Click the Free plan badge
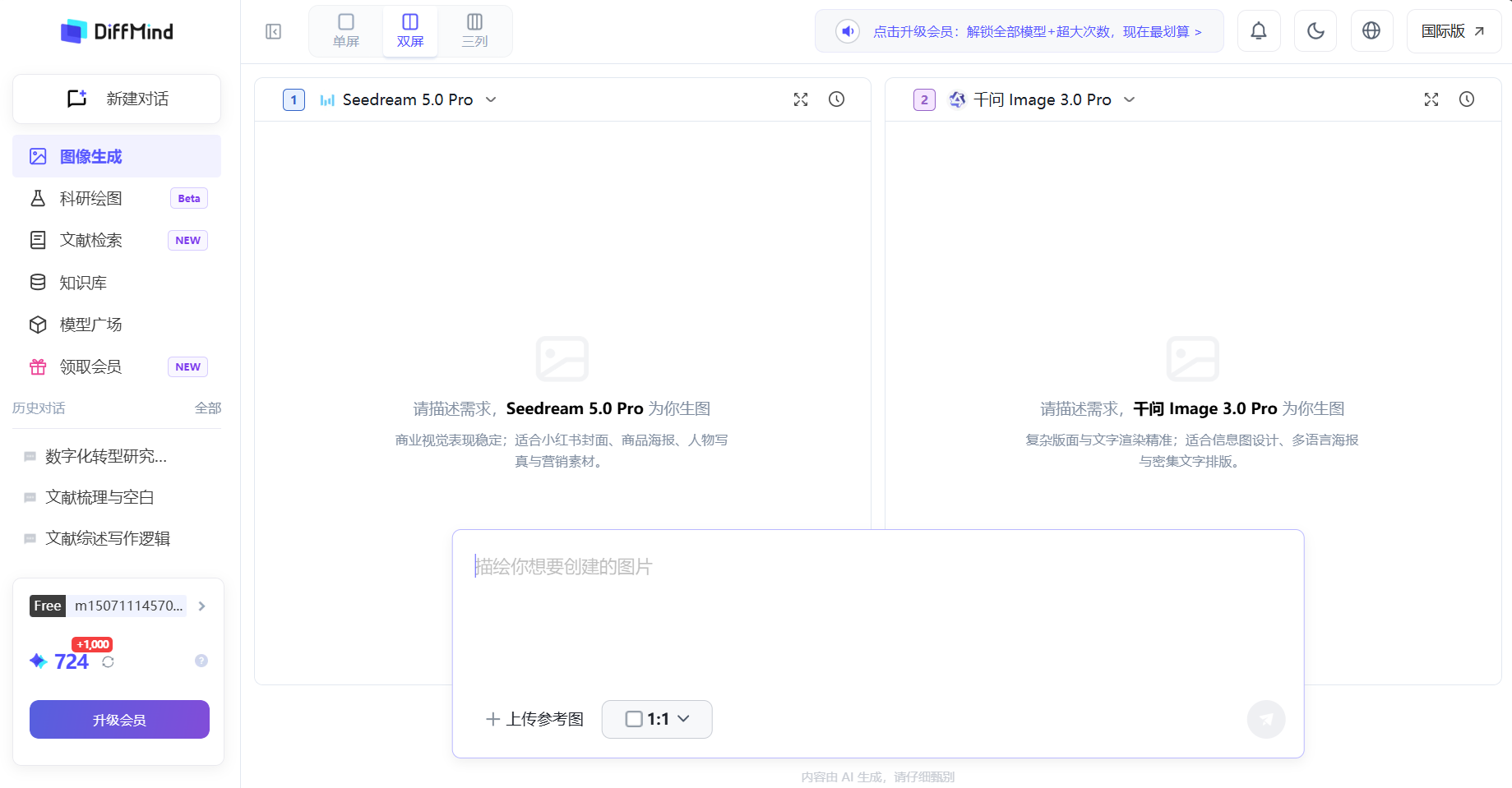The width and height of the screenshot is (1512, 788). click(48, 606)
